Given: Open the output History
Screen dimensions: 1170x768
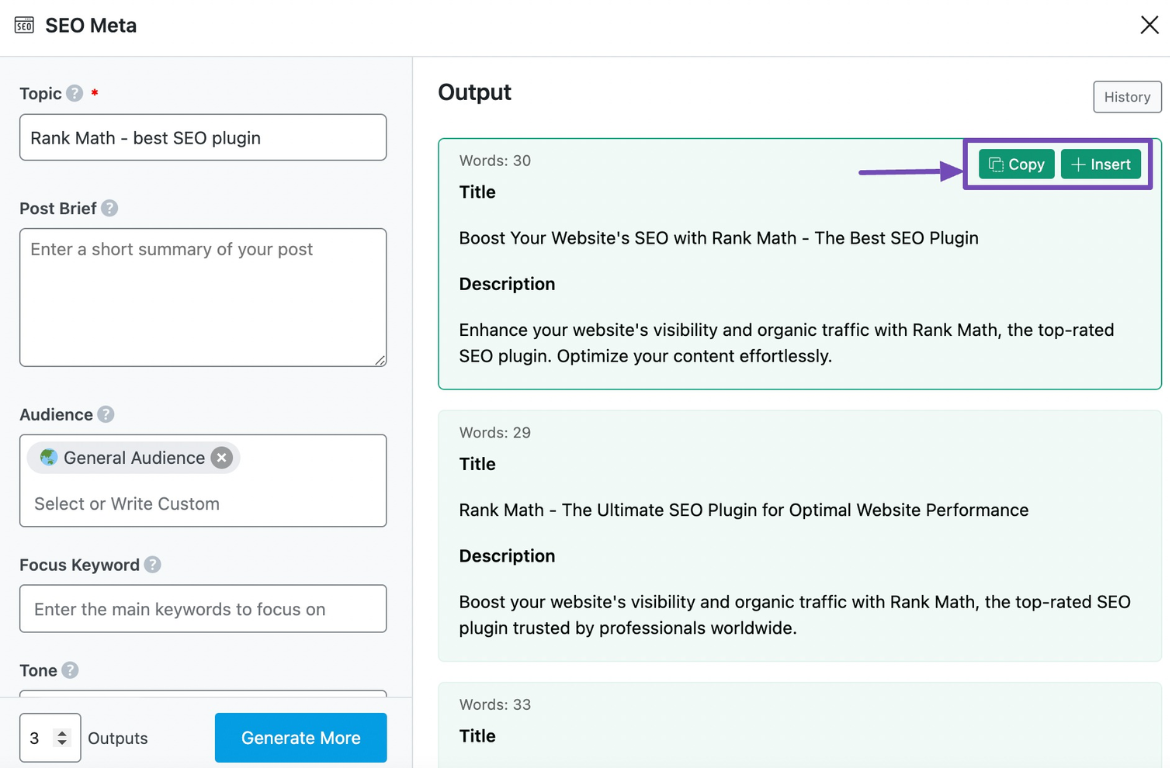Looking at the screenshot, I should coord(1127,97).
